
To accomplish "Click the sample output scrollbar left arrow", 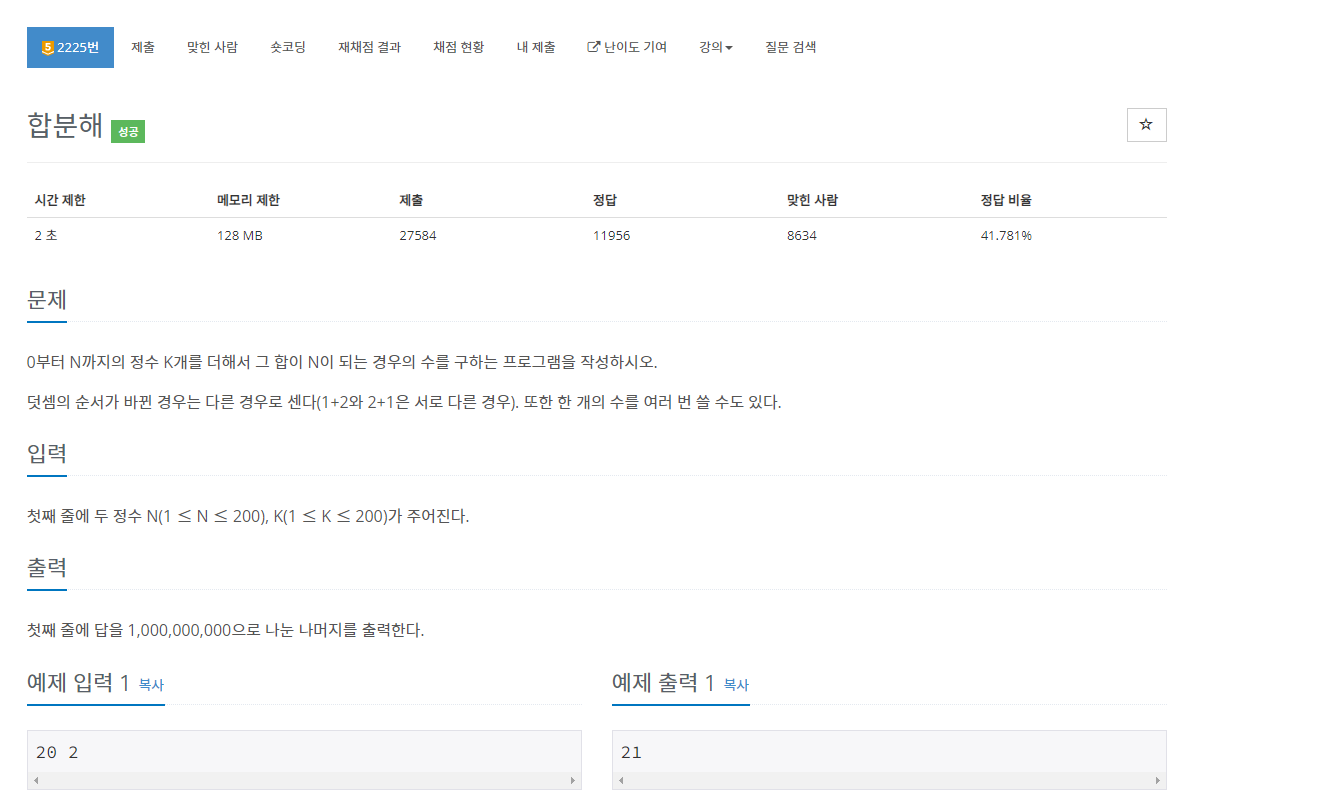I will pos(621,780).
